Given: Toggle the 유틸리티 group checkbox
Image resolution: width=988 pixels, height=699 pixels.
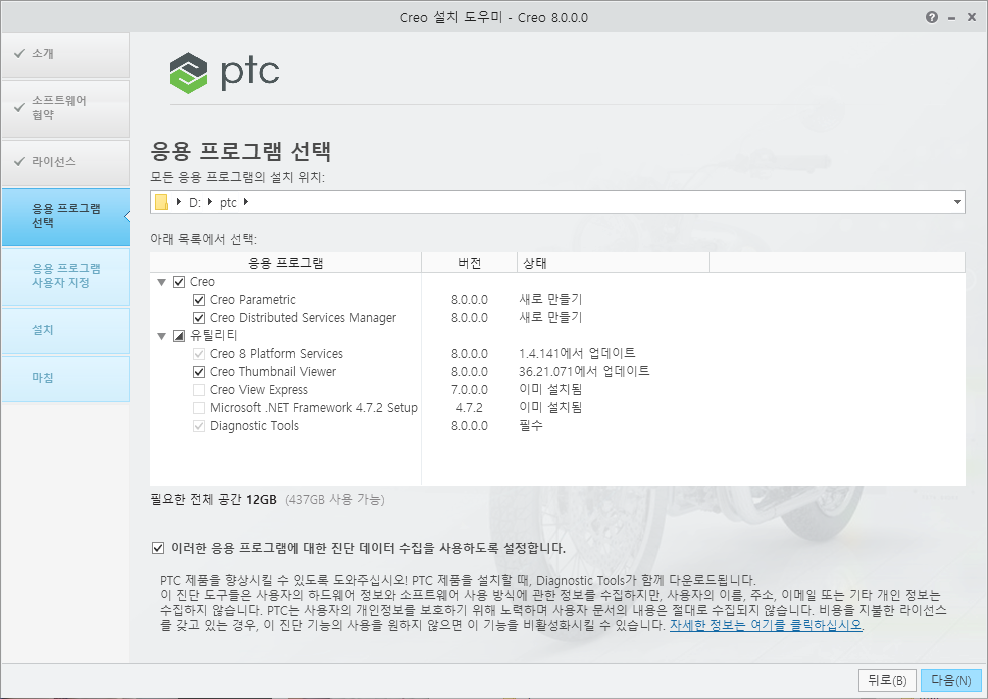Looking at the screenshot, I should (x=179, y=336).
